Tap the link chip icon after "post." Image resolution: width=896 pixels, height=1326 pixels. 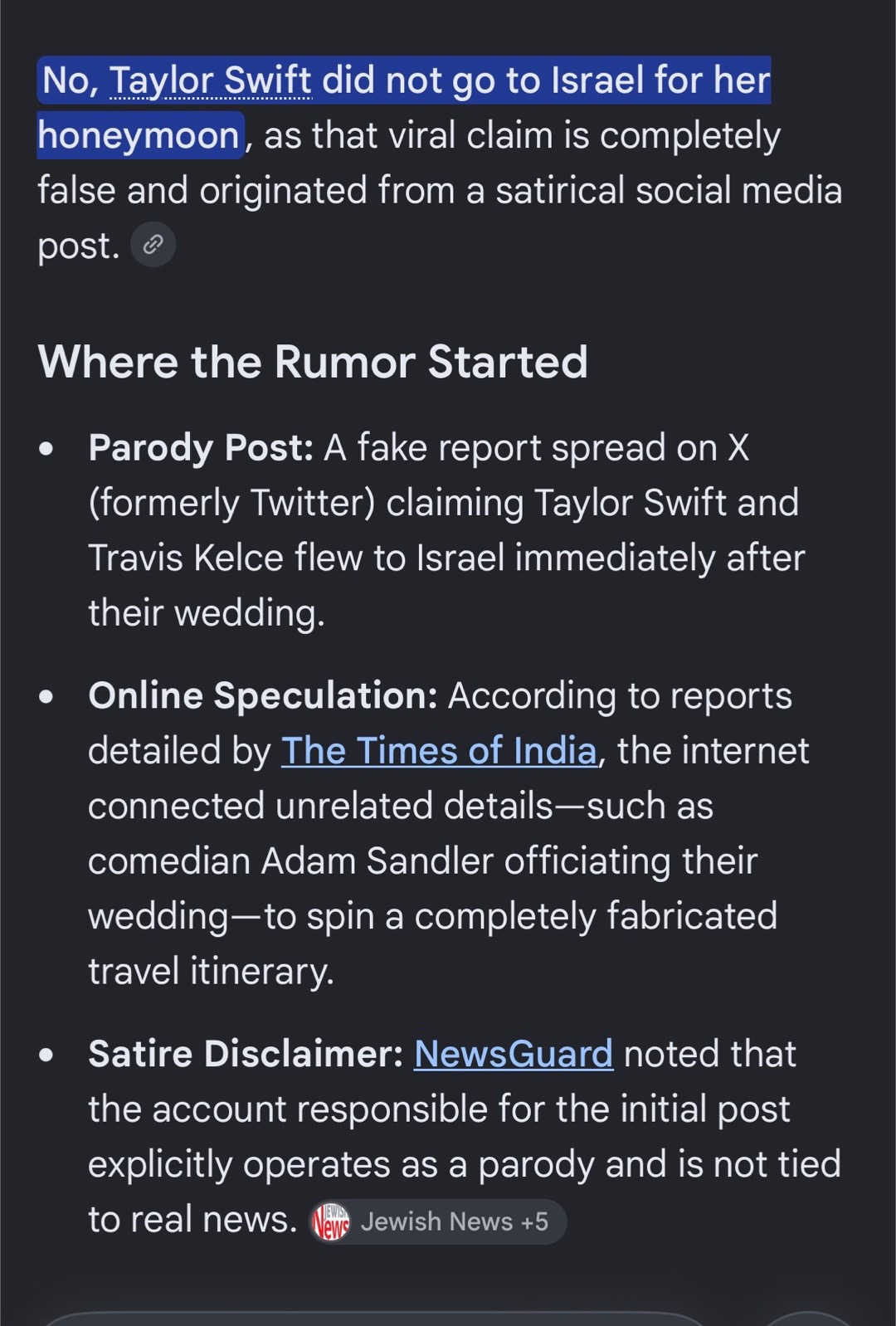(x=153, y=245)
